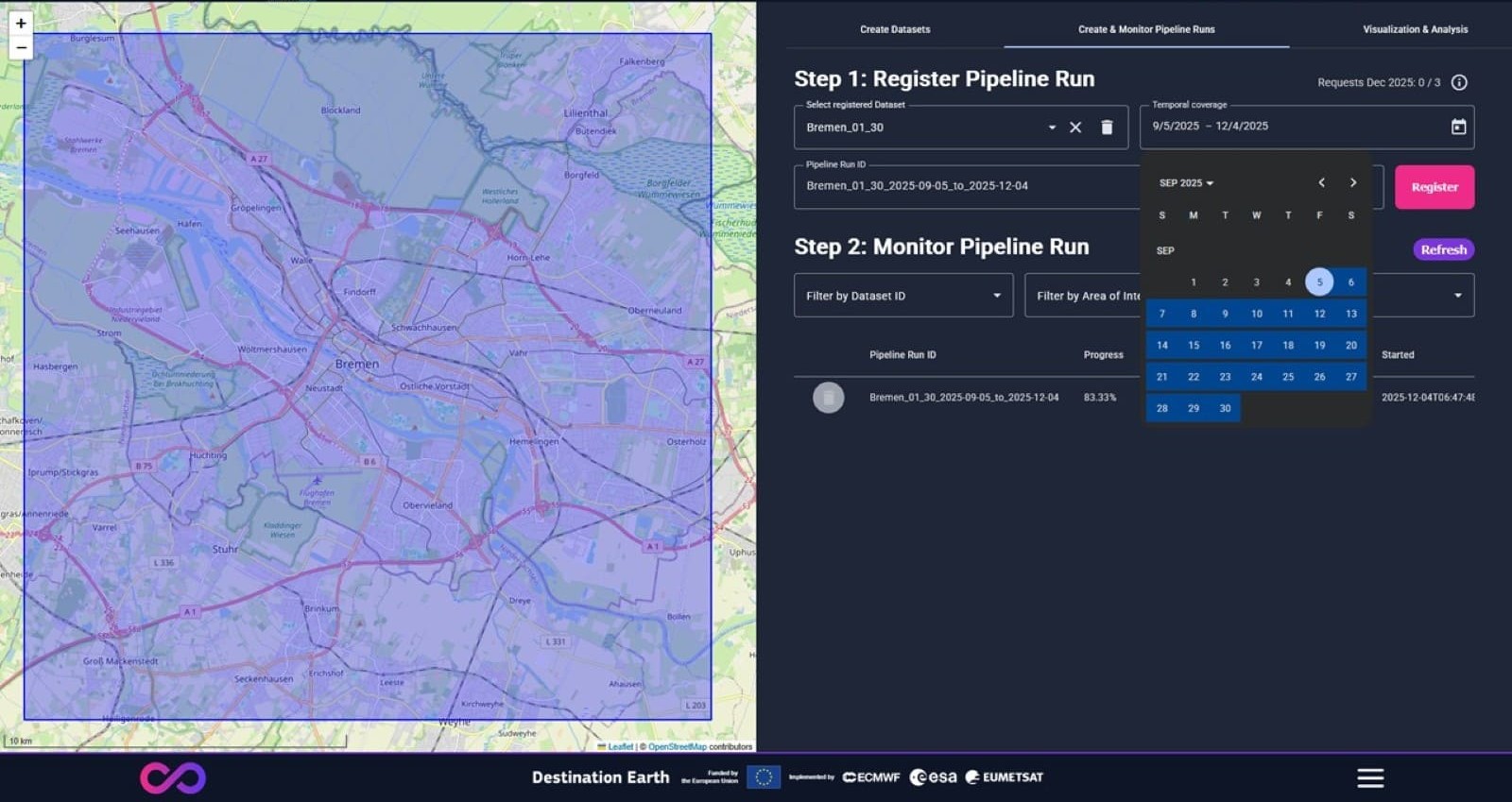1512x802 pixels.
Task: Select September 15 in the calendar
Action: click(x=1194, y=345)
